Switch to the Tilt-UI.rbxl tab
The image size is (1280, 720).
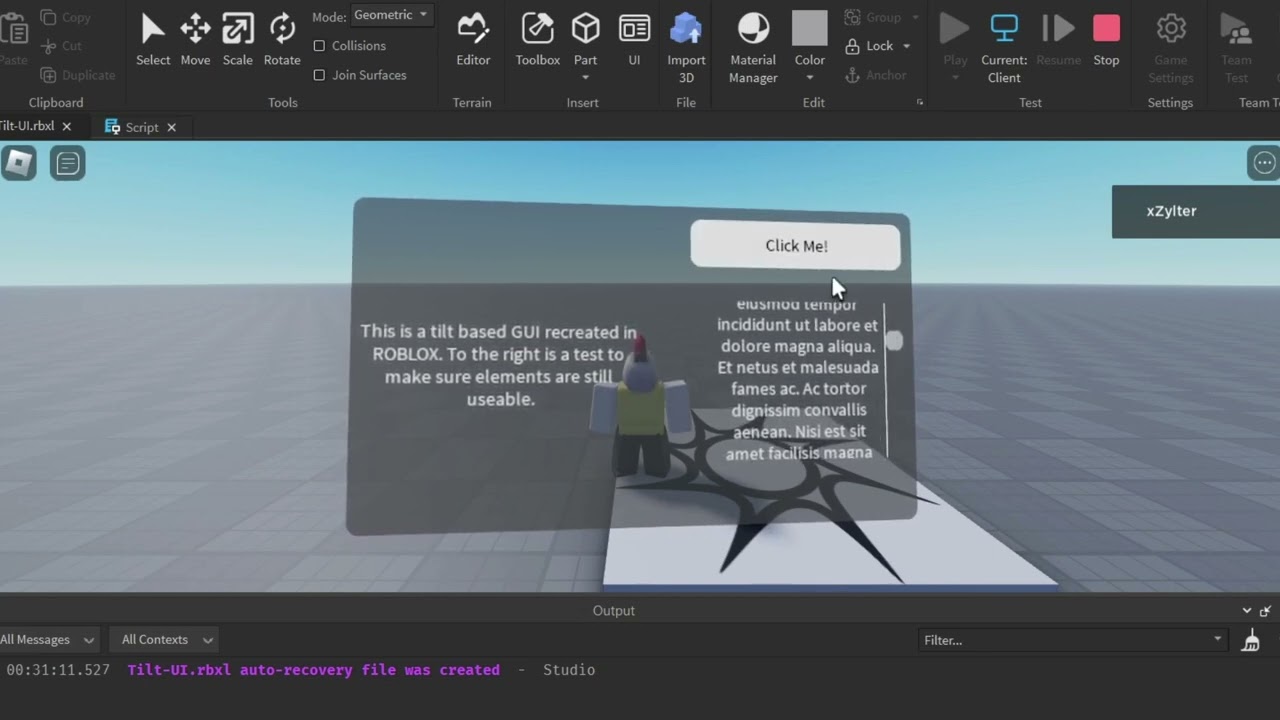[x=30, y=126]
